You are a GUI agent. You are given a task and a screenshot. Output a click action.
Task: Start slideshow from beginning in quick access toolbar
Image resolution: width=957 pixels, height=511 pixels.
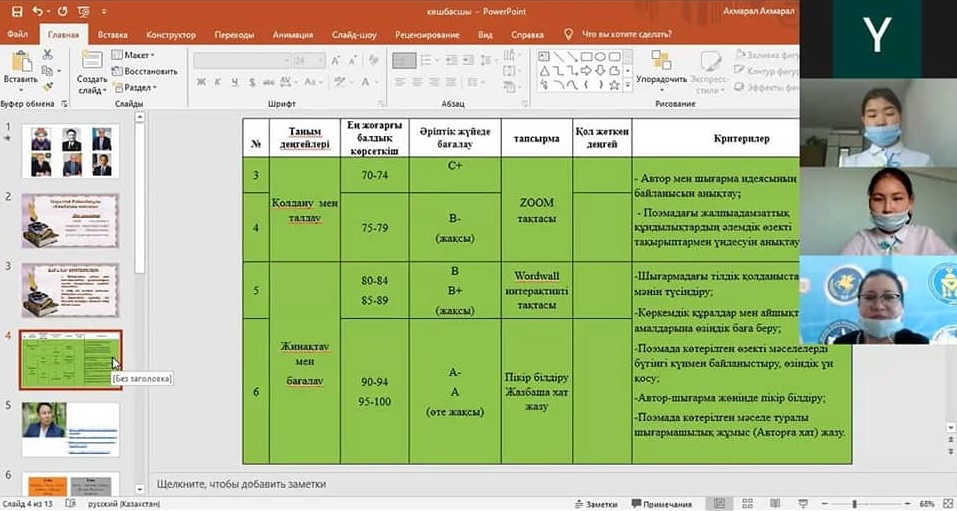[86, 12]
